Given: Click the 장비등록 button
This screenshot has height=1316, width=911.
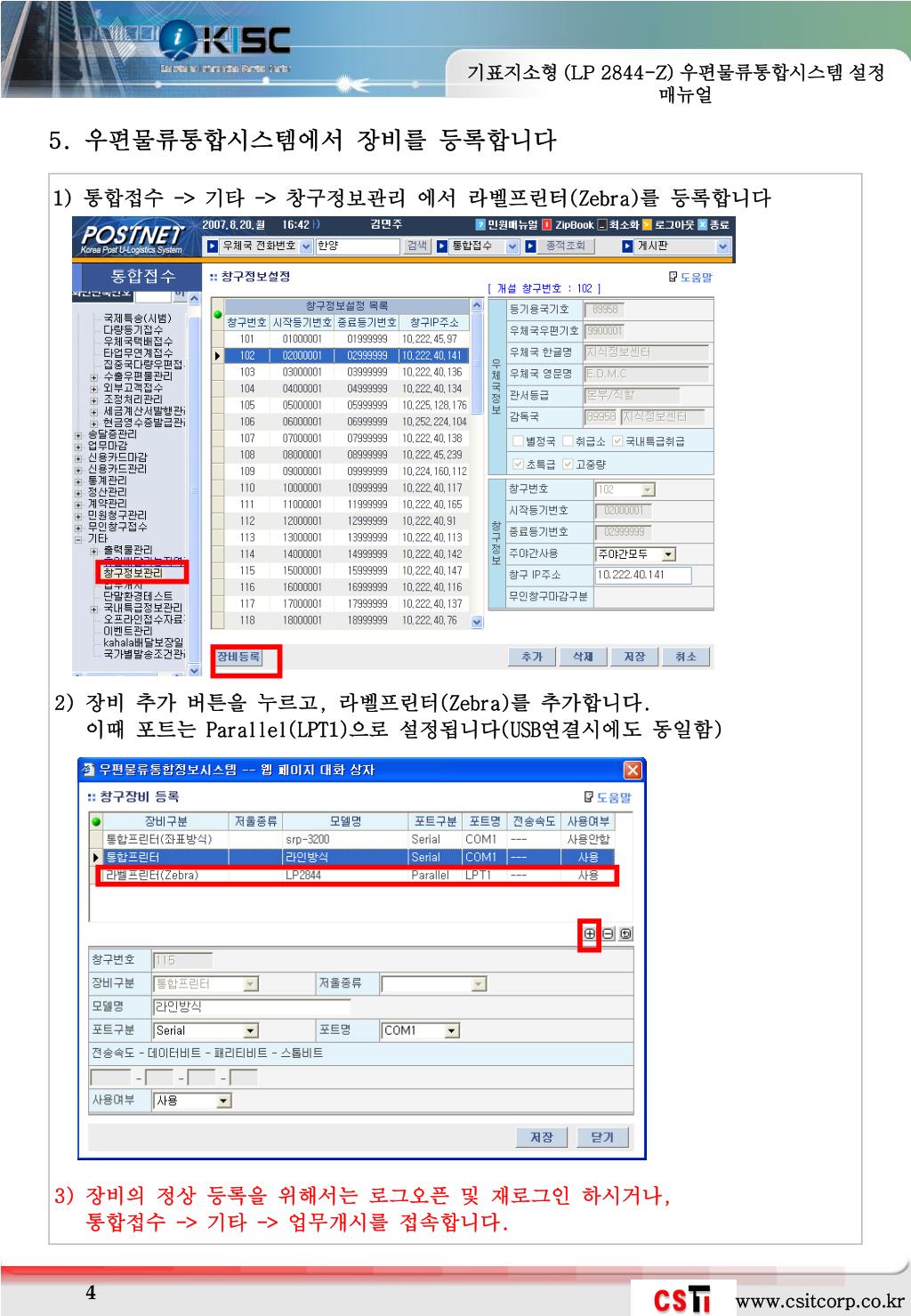Looking at the screenshot, I should pyautogui.click(x=238, y=657).
